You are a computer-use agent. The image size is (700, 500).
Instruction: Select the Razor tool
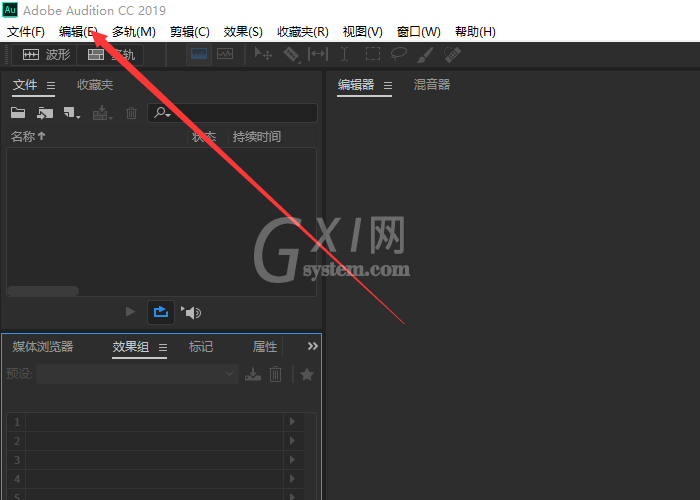pos(292,55)
